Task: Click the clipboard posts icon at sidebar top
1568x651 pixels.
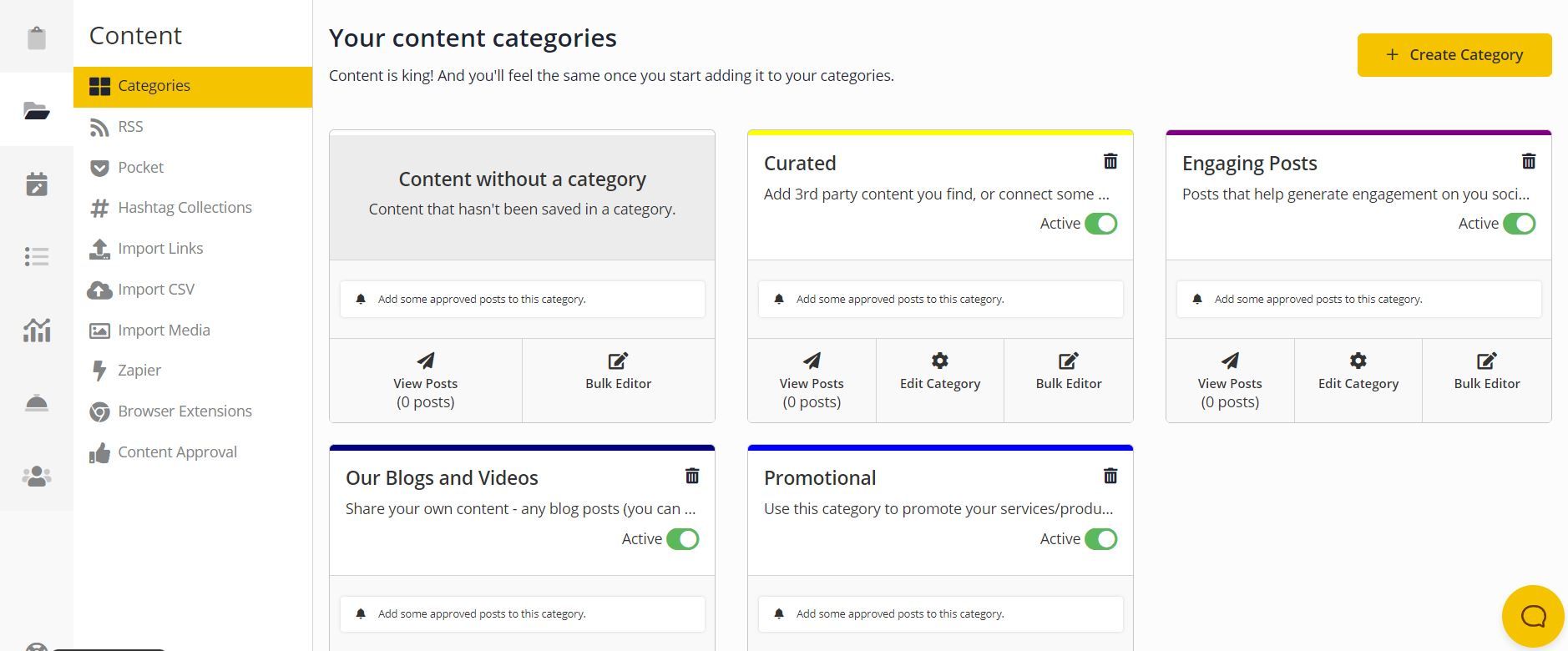Action: click(x=37, y=37)
